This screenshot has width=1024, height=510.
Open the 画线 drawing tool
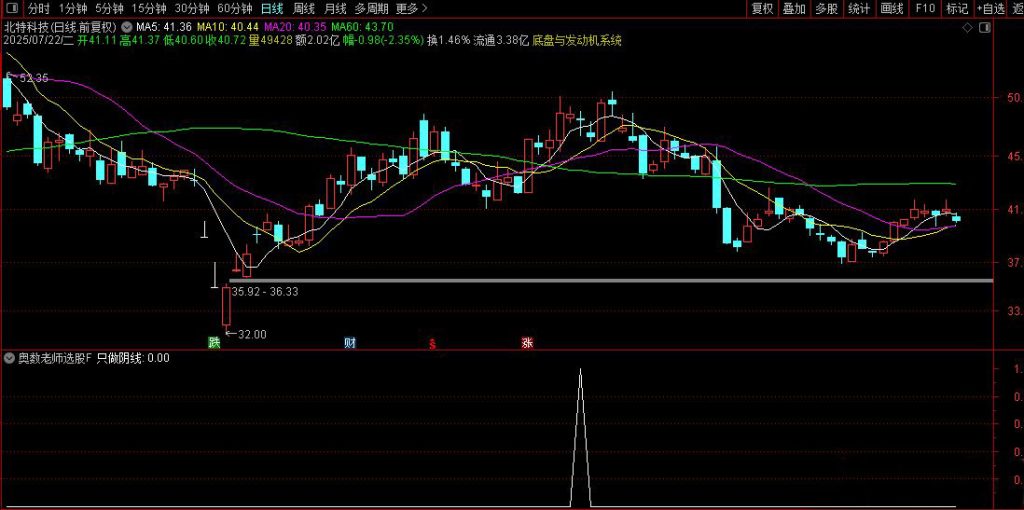click(891, 9)
